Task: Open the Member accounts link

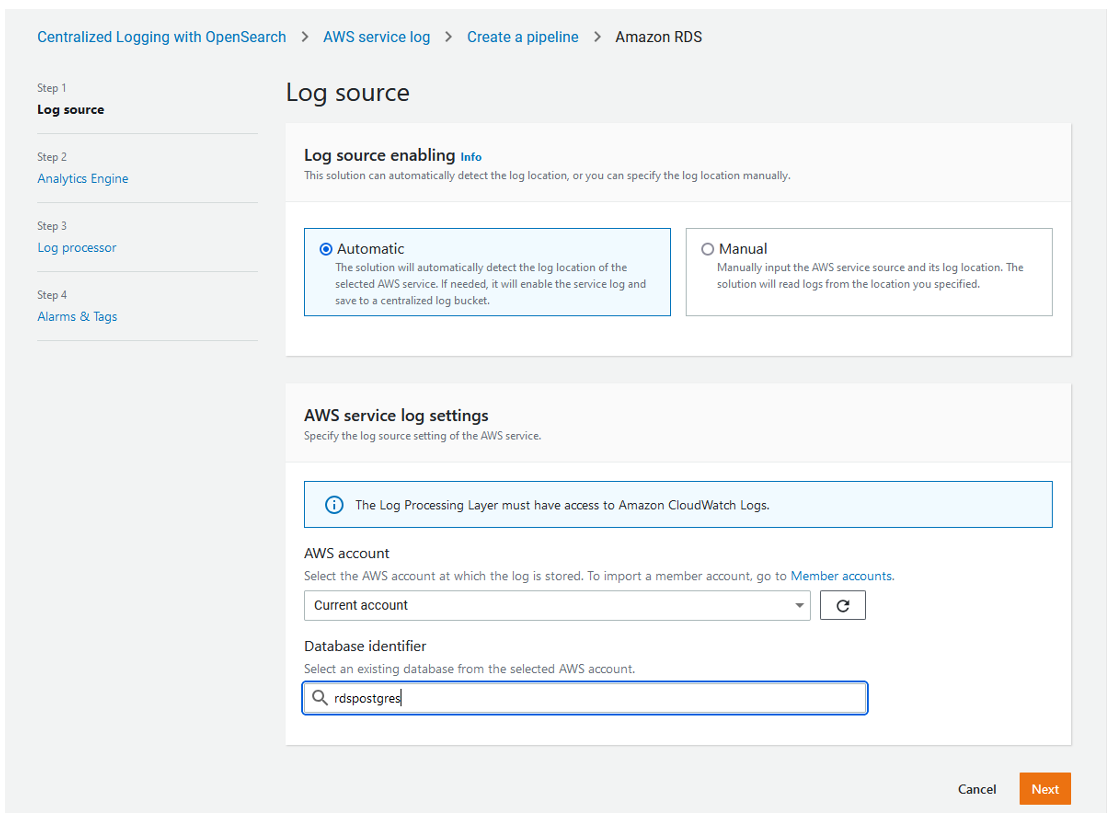Action: click(841, 575)
